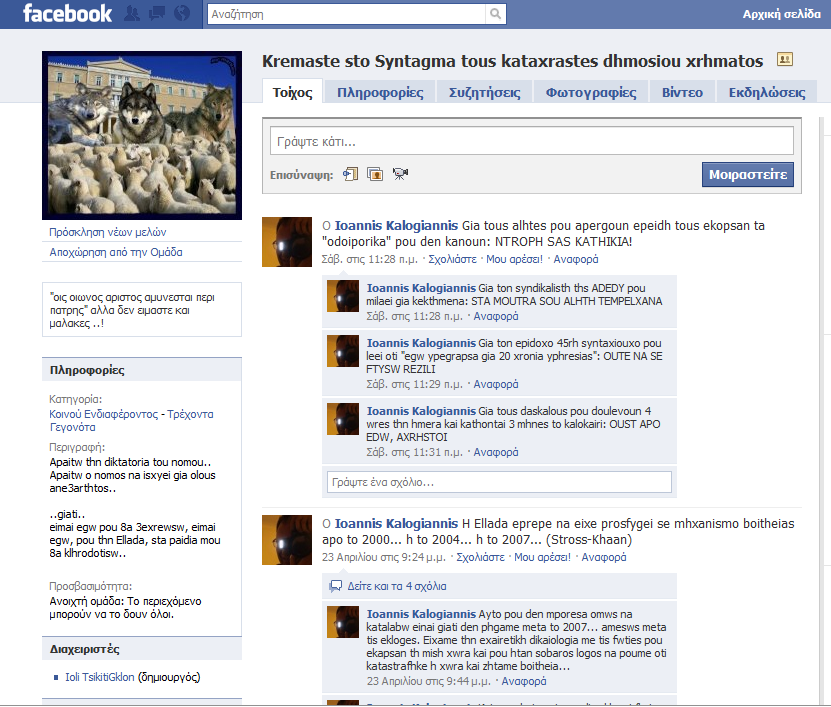Open the Βίντεο tab
Image resolution: width=831 pixels, height=707 pixels.
(682, 92)
